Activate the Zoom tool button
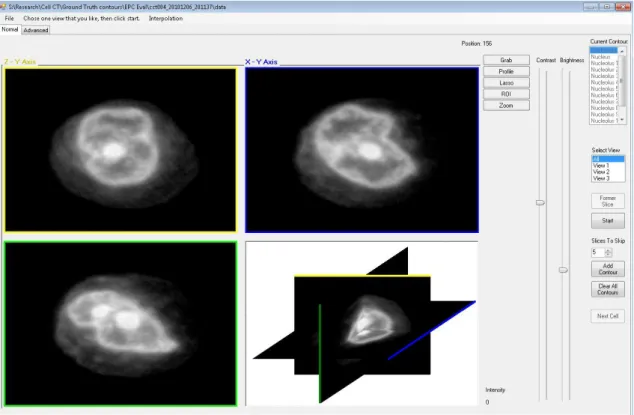 [x=506, y=106]
